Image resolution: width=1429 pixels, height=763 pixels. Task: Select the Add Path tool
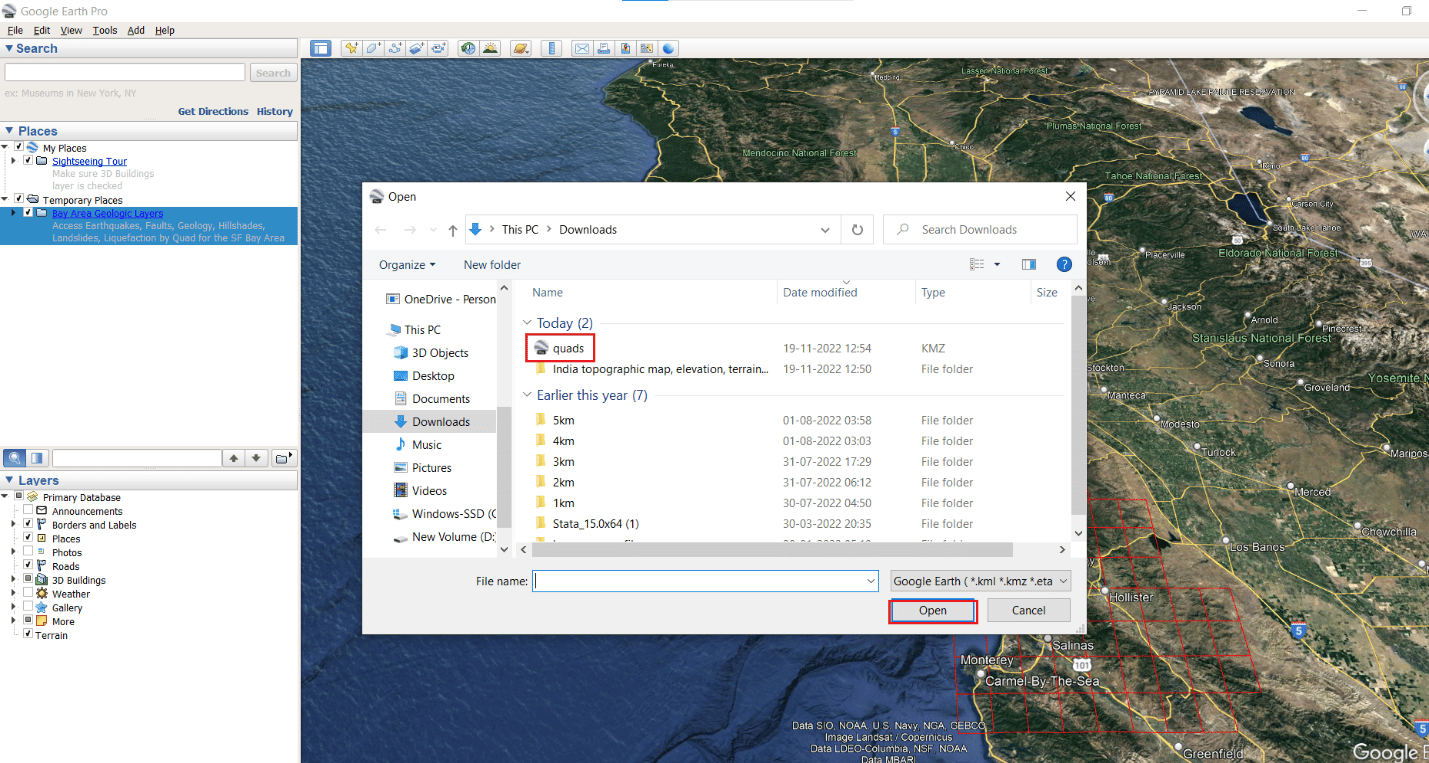[395, 48]
